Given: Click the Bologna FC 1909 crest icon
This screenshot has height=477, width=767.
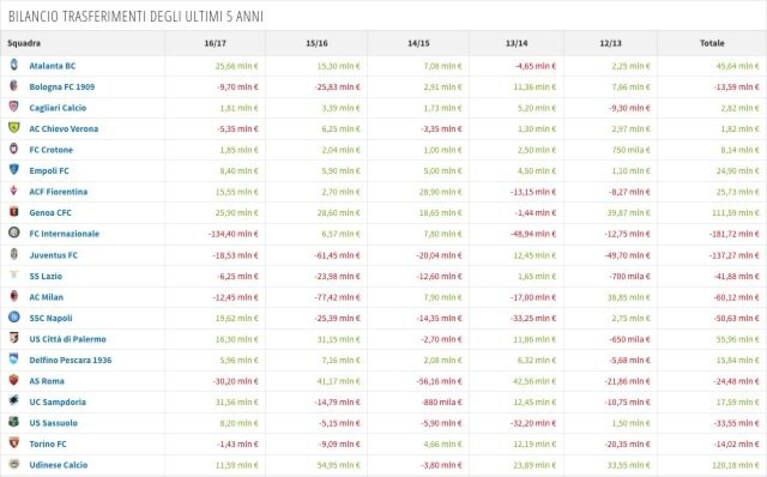Looking at the screenshot, I should pos(14,86).
